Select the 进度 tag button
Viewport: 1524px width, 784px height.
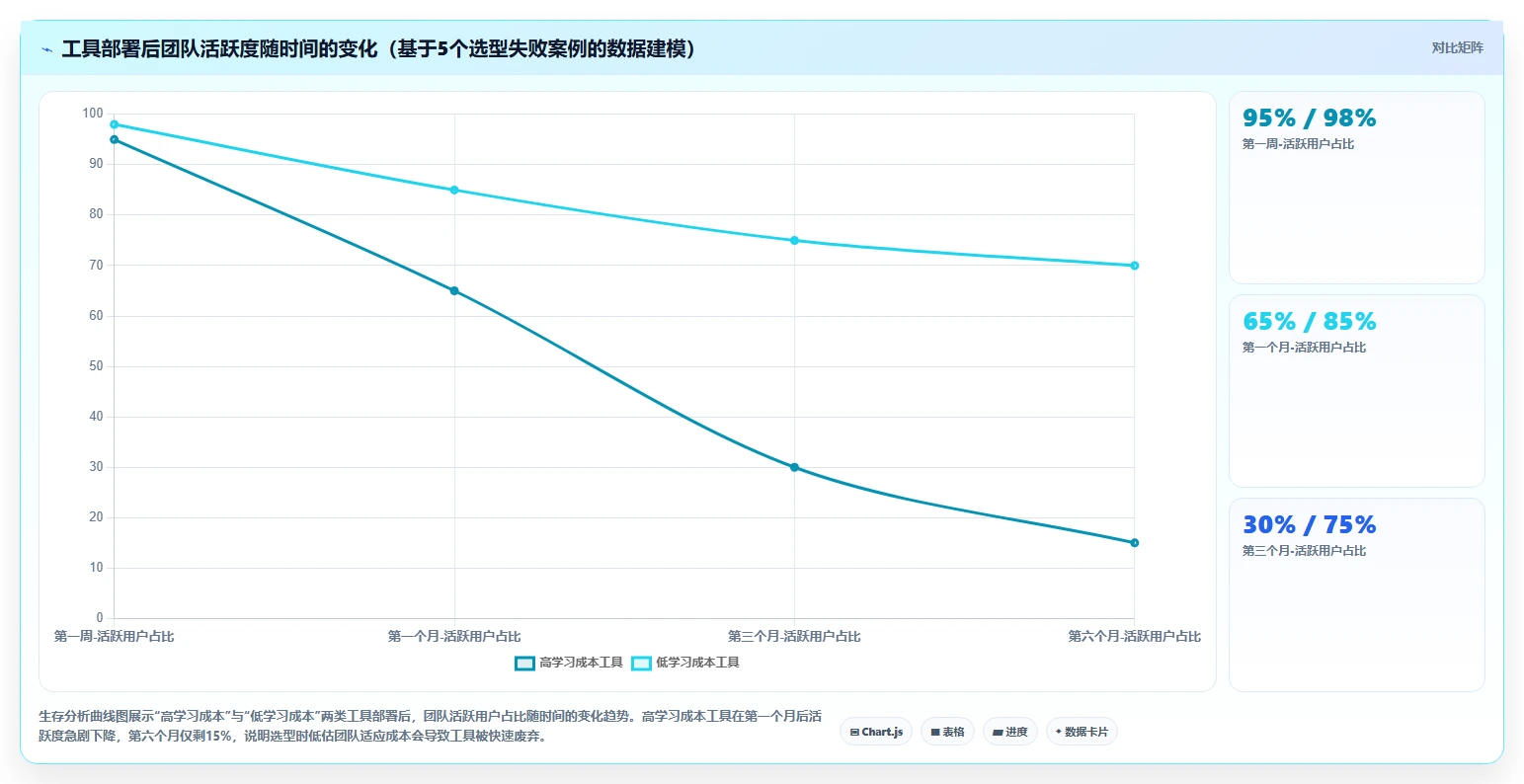[x=1009, y=732]
